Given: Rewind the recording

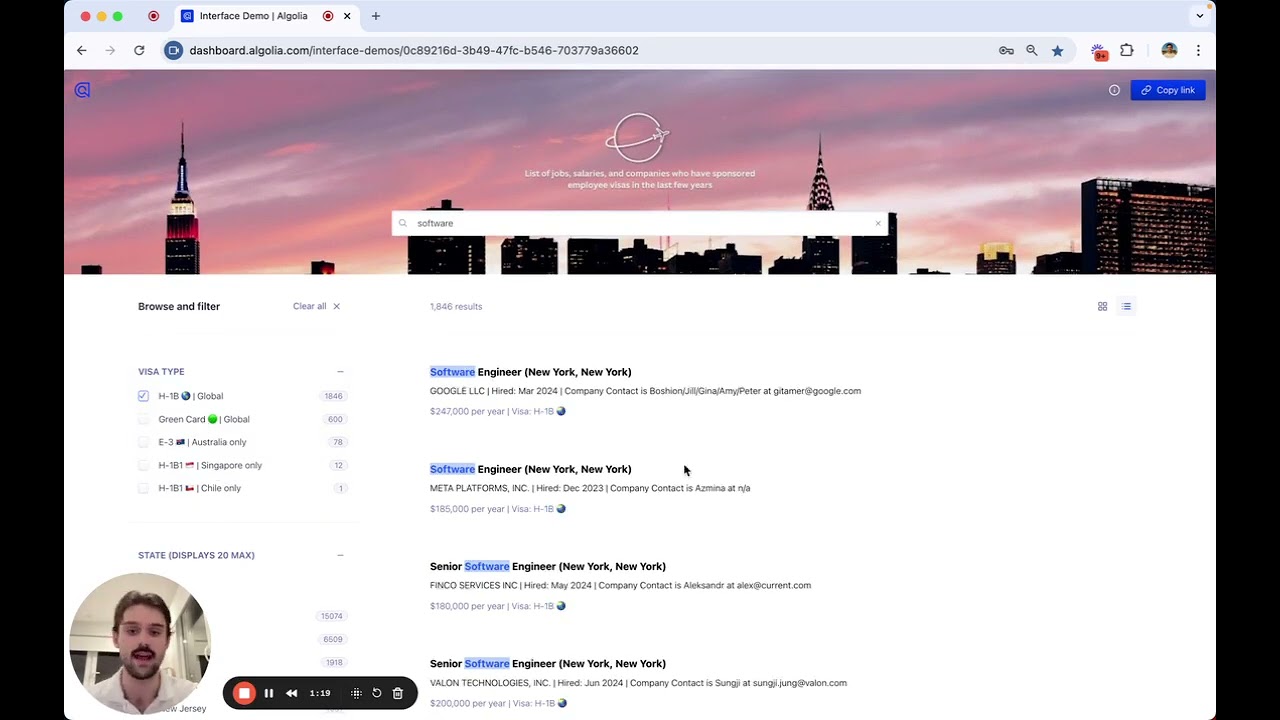Looking at the screenshot, I should tap(291, 693).
